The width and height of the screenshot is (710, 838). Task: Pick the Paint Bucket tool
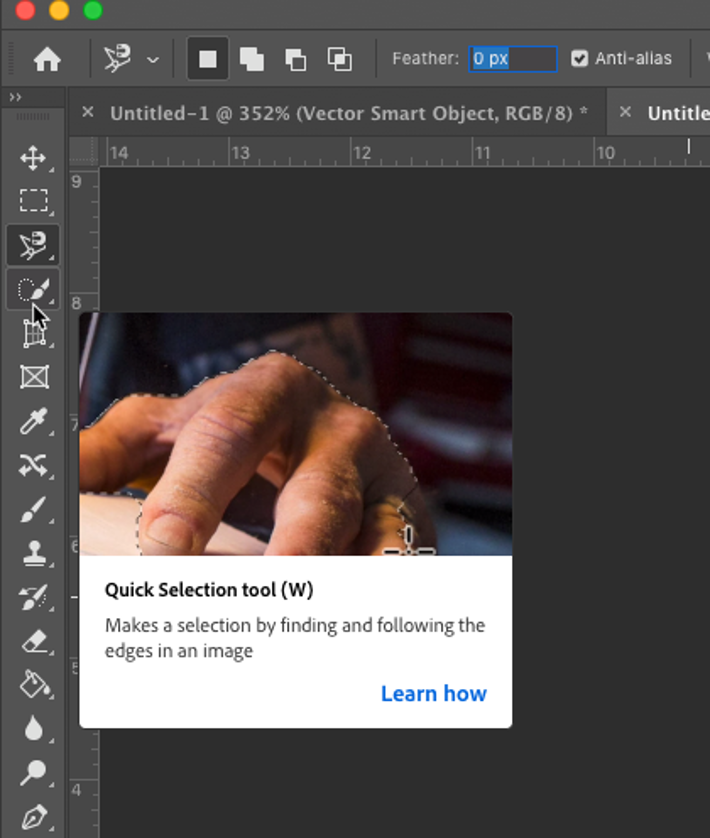(x=33, y=684)
